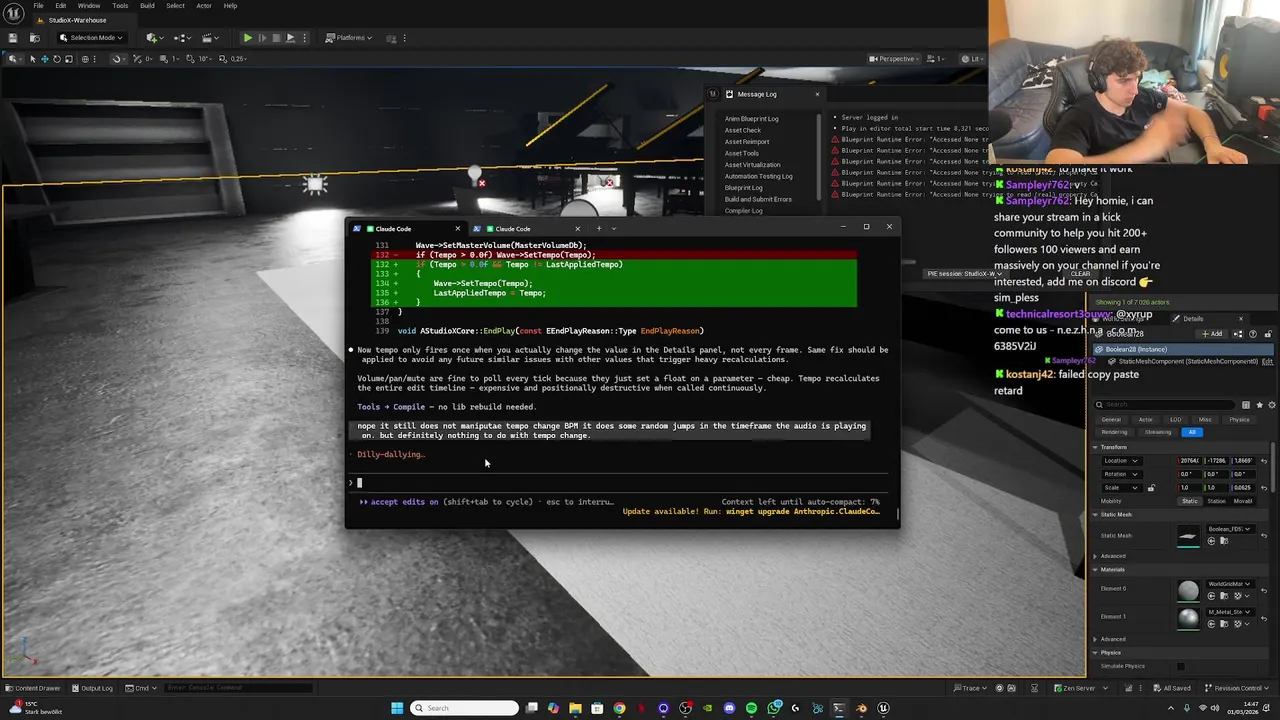The width and height of the screenshot is (1280, 720).
Task: Collapse the Transform section
Action: click(1095, 447)
